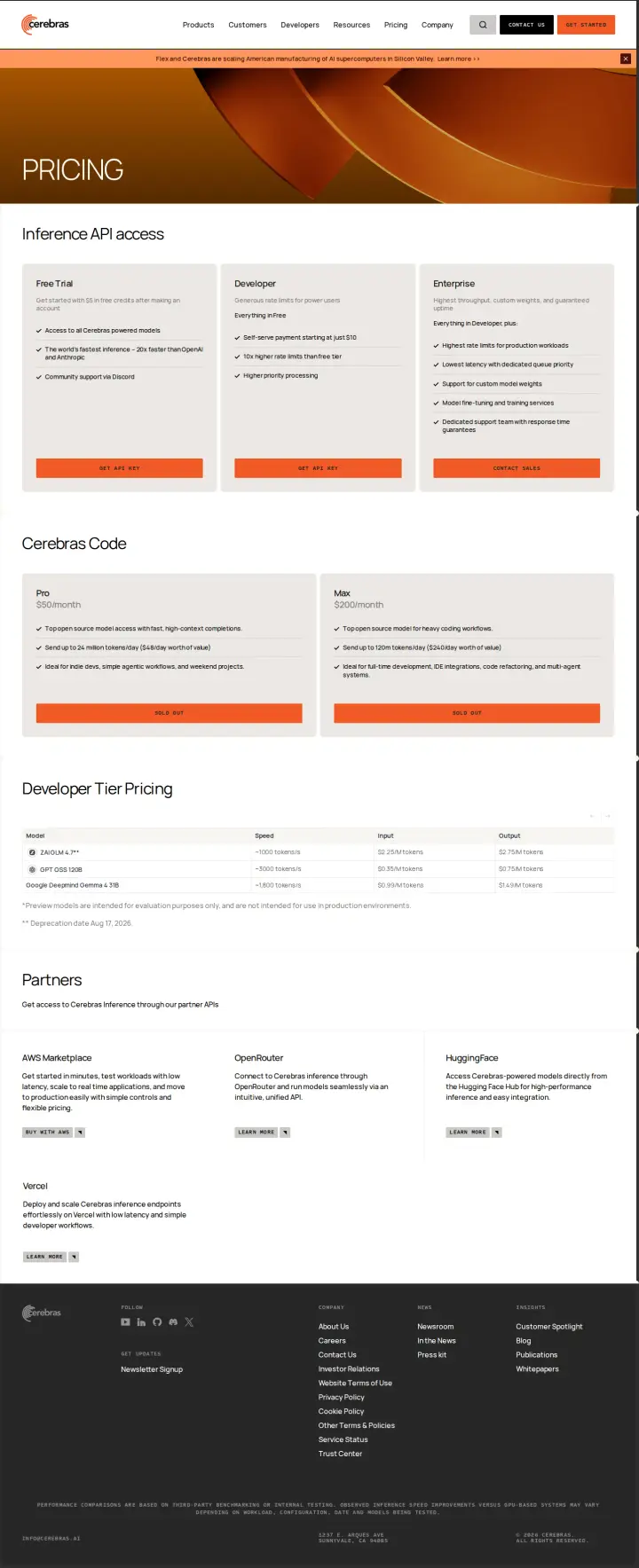Click Learn More under Vercel
The width and height of the screenshot is (639, 1568).
click(x=44, y=1257)
